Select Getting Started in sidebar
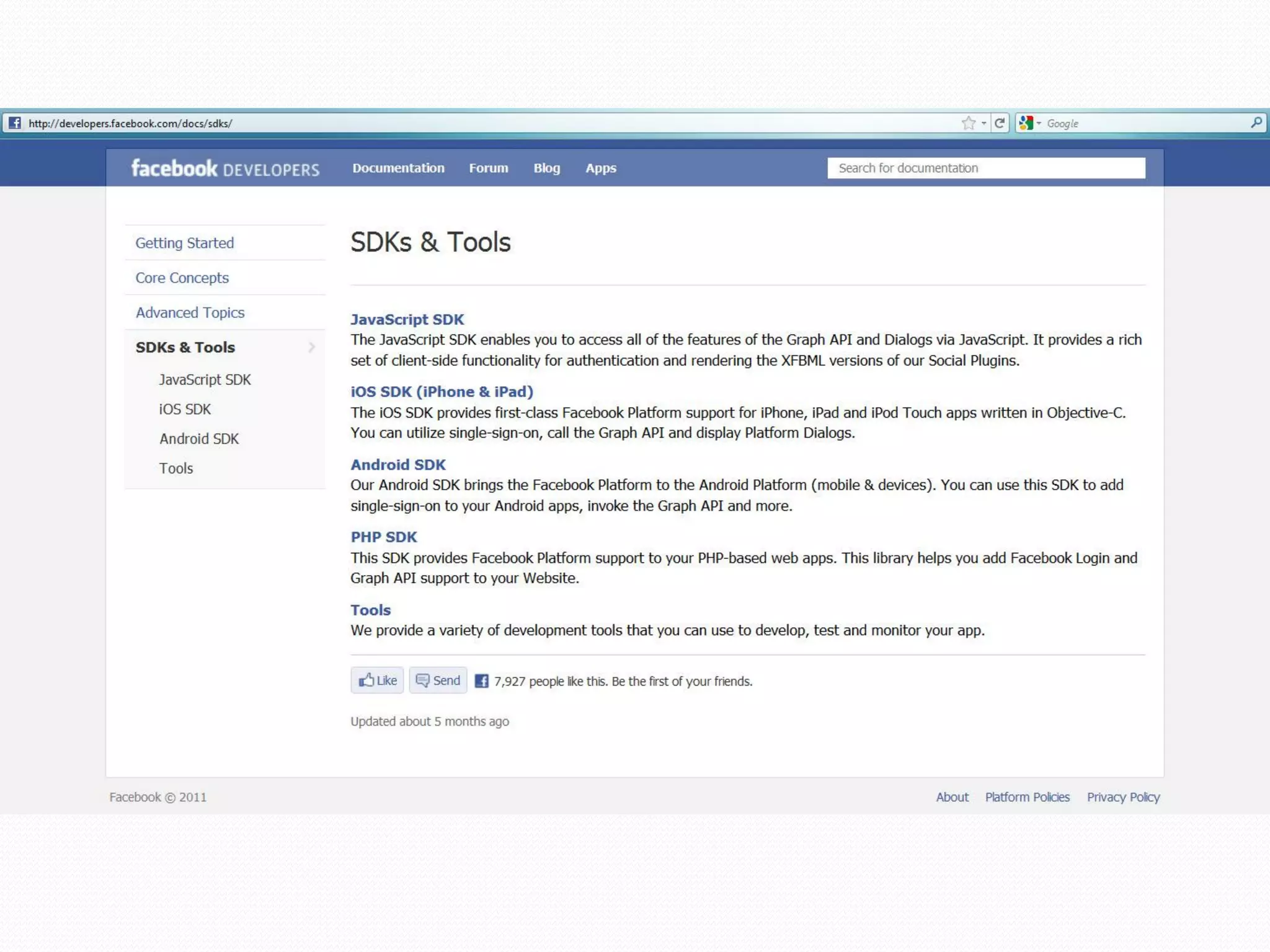Screen dimensions: 1270x952 185,243
